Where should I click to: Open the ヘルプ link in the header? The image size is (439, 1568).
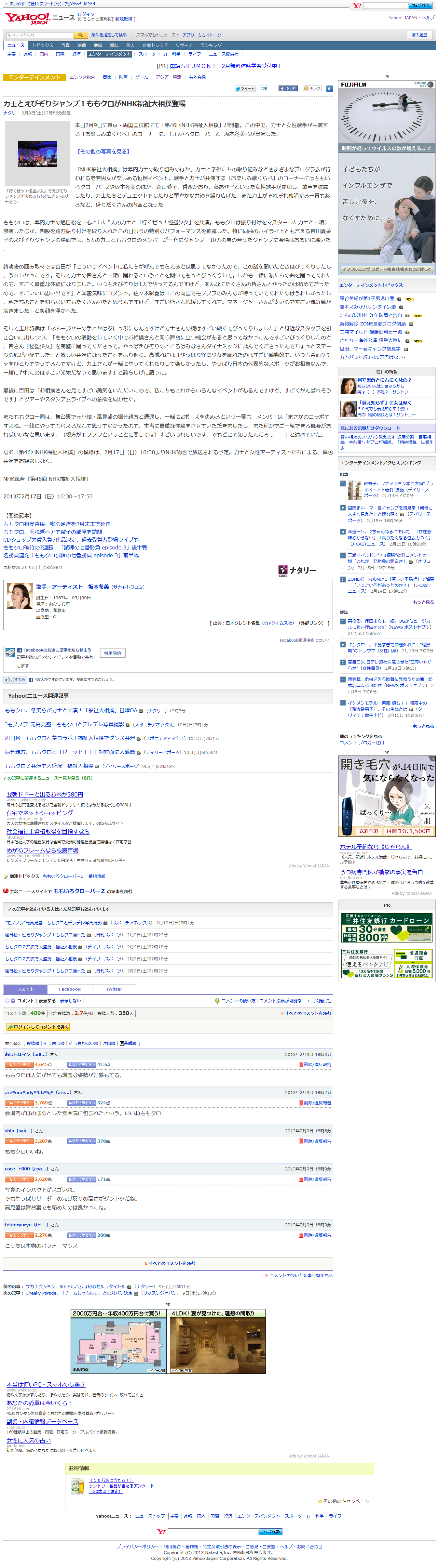[x=428, y=18]
